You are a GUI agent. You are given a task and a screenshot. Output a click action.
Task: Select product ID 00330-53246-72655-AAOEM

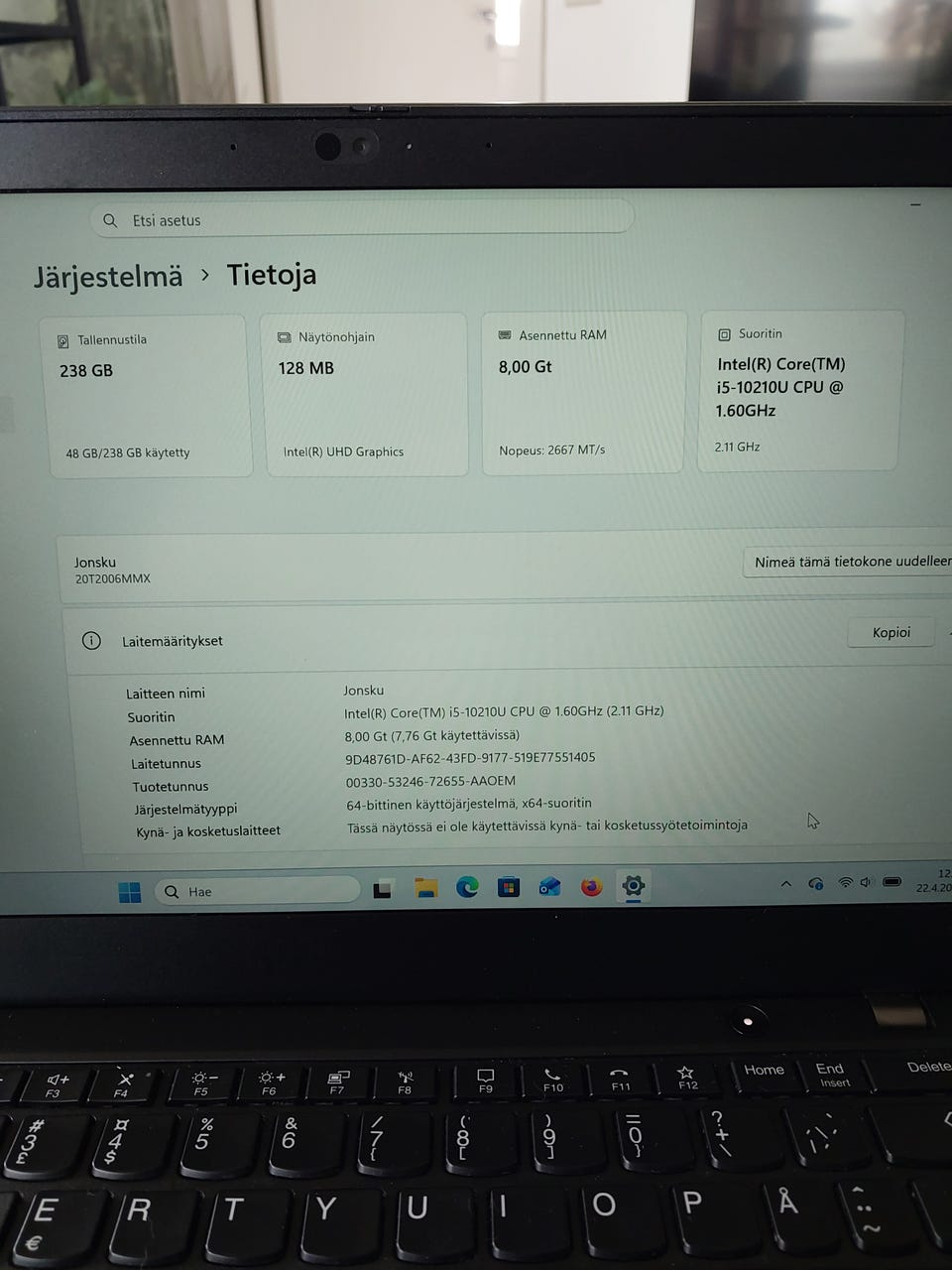tap(430, 781)
